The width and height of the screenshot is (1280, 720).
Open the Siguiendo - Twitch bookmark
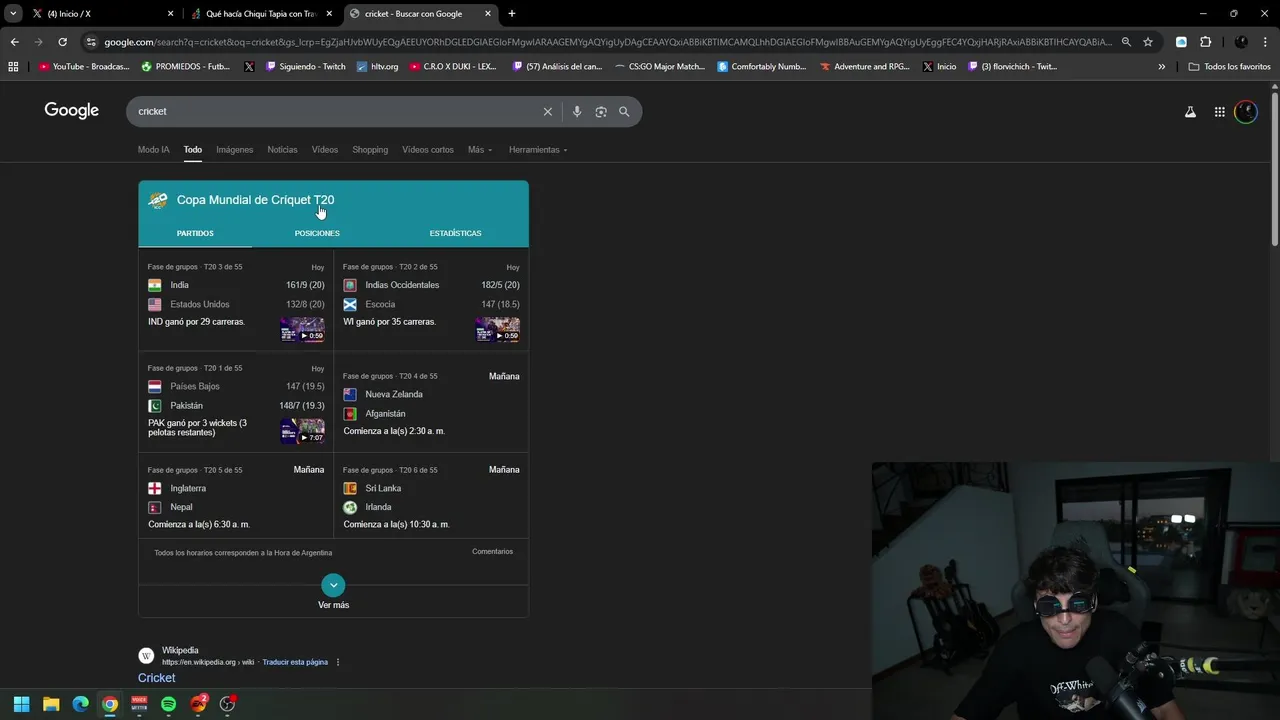pos(305,67)
